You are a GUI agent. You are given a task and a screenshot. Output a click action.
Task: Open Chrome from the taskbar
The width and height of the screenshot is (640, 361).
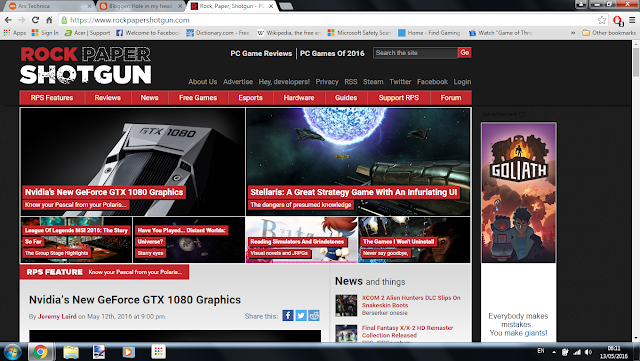pyautogui.click(x=40, y=352)
